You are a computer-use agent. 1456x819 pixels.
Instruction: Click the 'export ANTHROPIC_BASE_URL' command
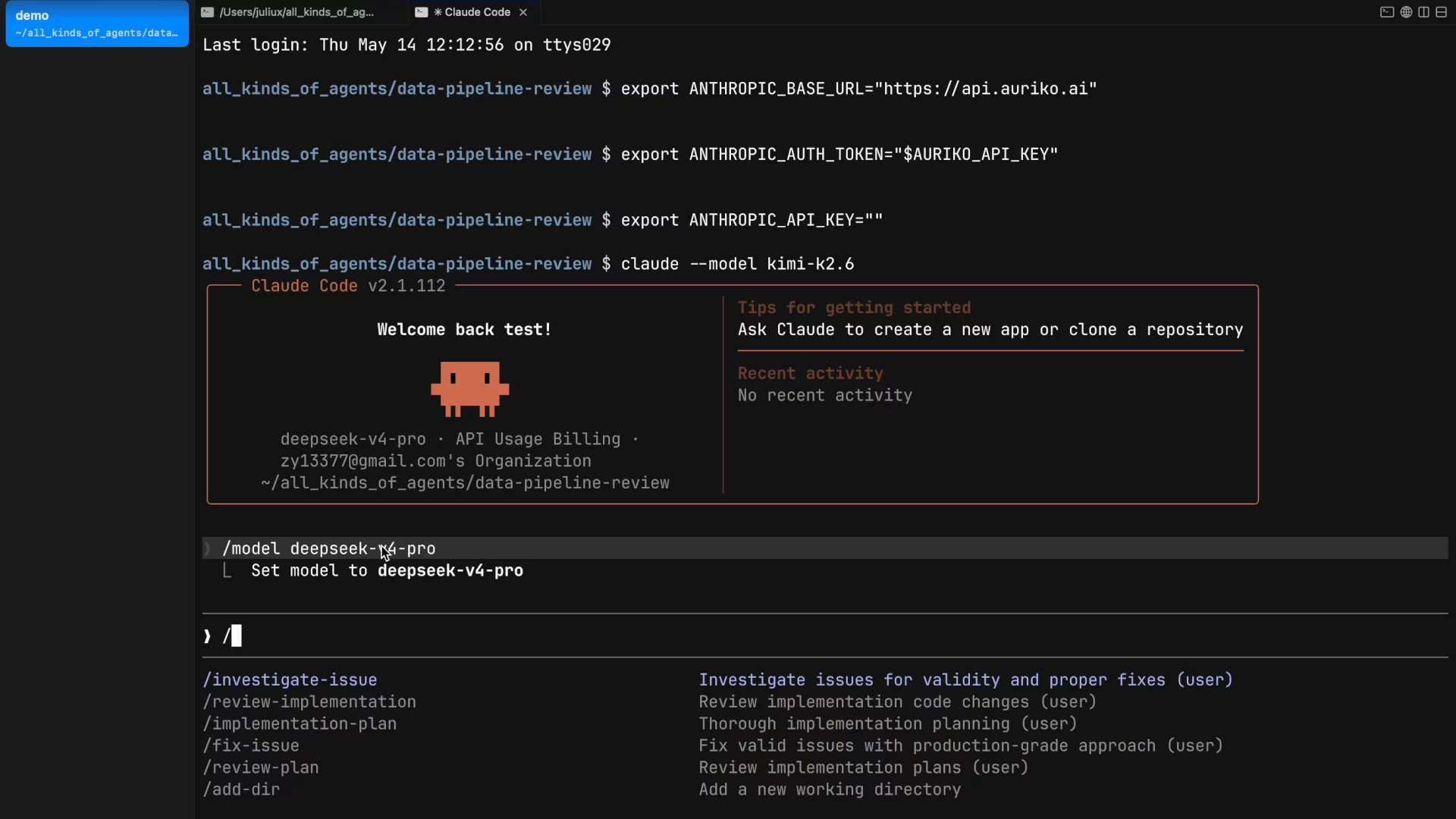858,89
